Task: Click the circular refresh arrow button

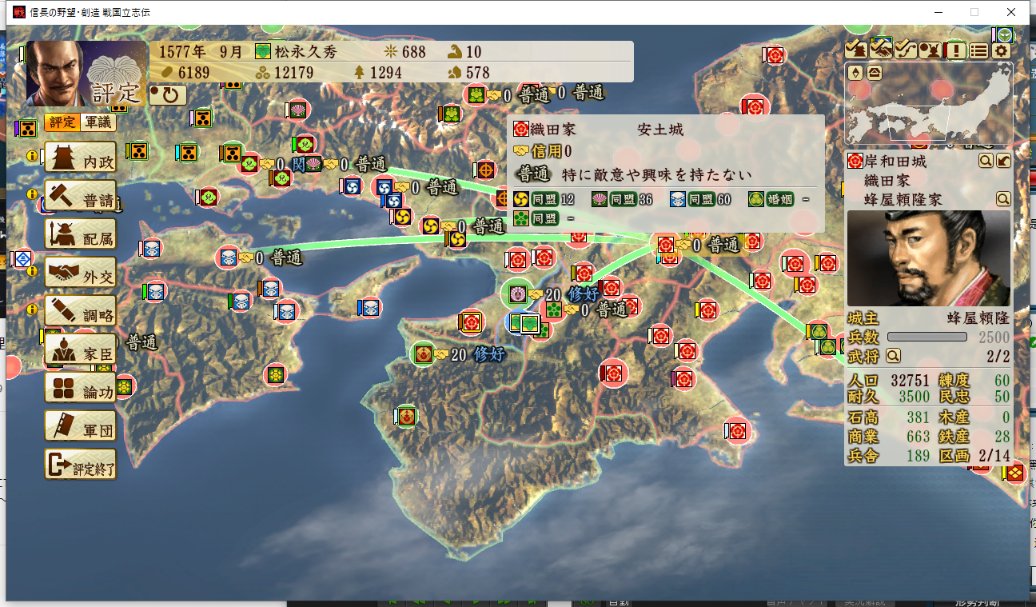Action: (x=168, y=95)
